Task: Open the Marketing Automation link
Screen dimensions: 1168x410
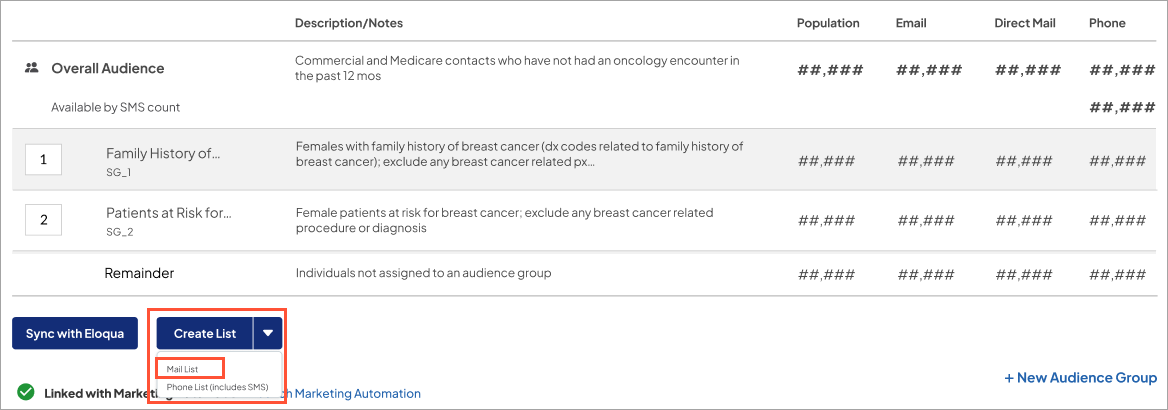Action: click(357, 394)
